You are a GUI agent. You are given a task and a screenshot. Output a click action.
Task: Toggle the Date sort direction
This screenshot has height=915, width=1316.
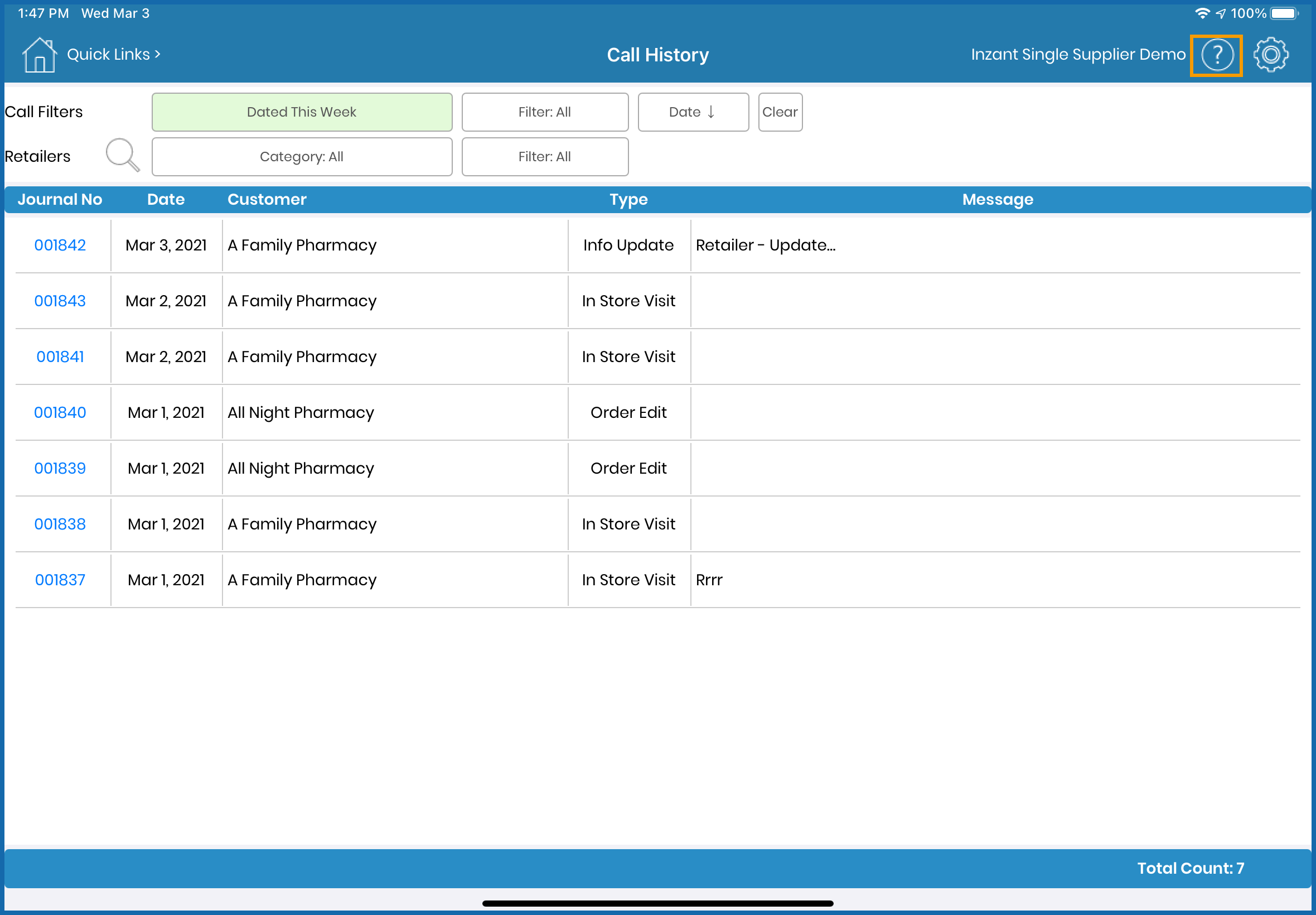click(692, 112)
